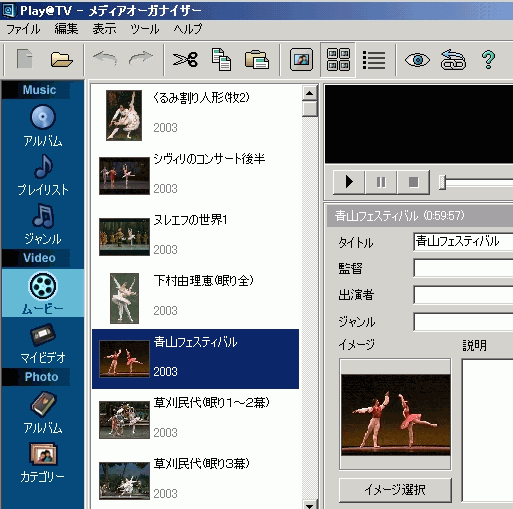Open the 編集 menu
Screen dimensions: 513x509
pyautogui.click(x=66, y=29)
